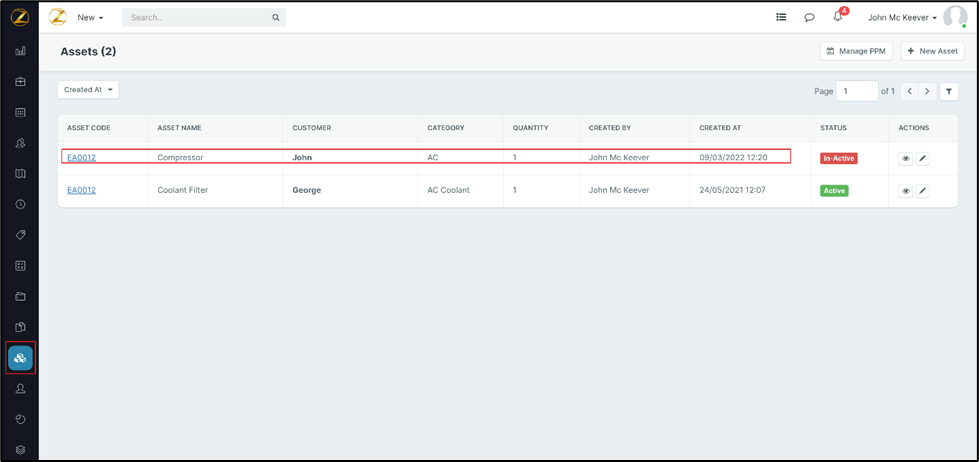Image resolution: width=979 pixels, height=462 pixels.
Task: Open the EA0012 link in Coolant Filter row
Action: pos(81,190)
